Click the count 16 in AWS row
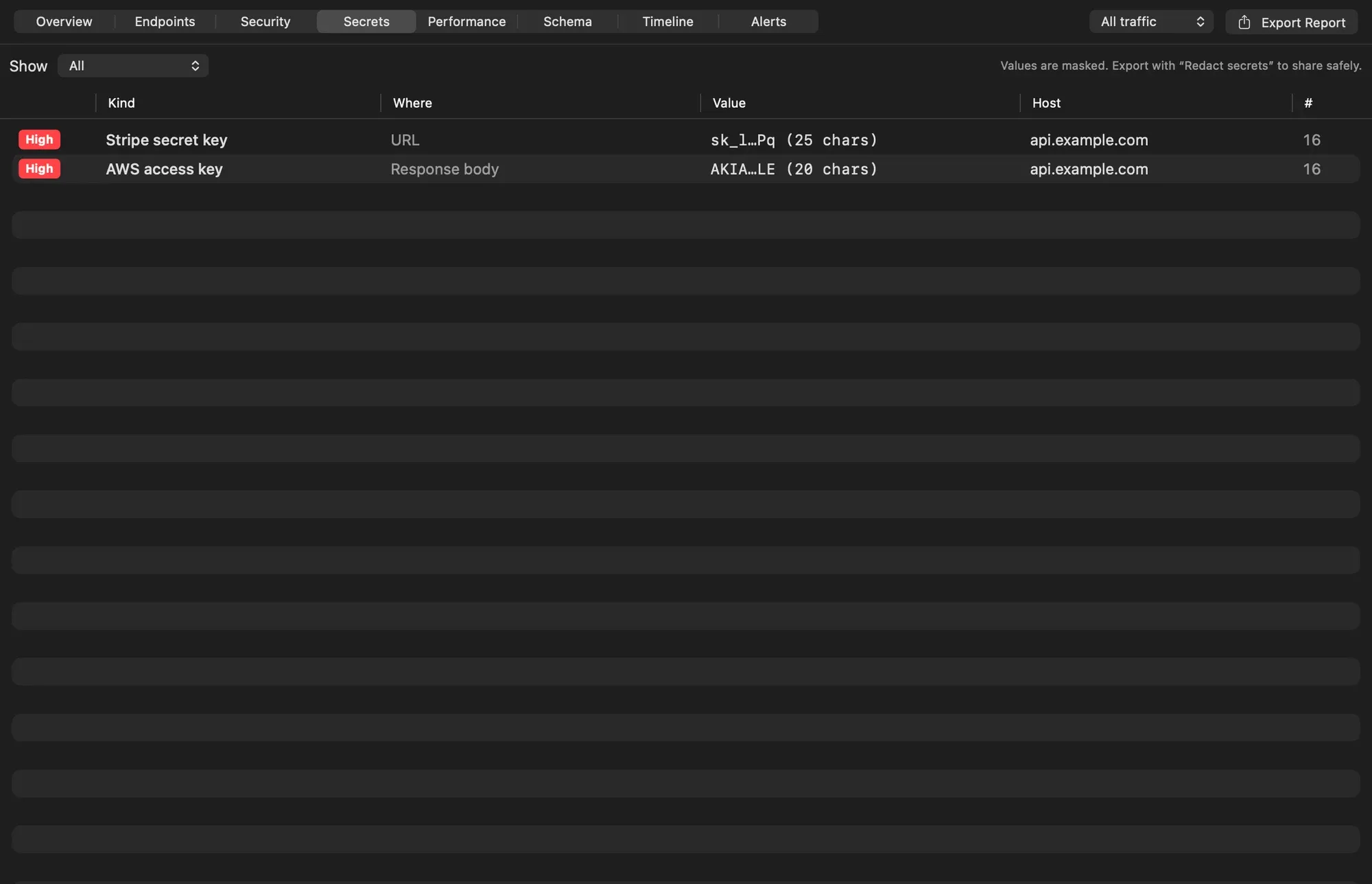Viewport: 1372px width, 884px height. pyautogui.click(x=1312, y=169)
